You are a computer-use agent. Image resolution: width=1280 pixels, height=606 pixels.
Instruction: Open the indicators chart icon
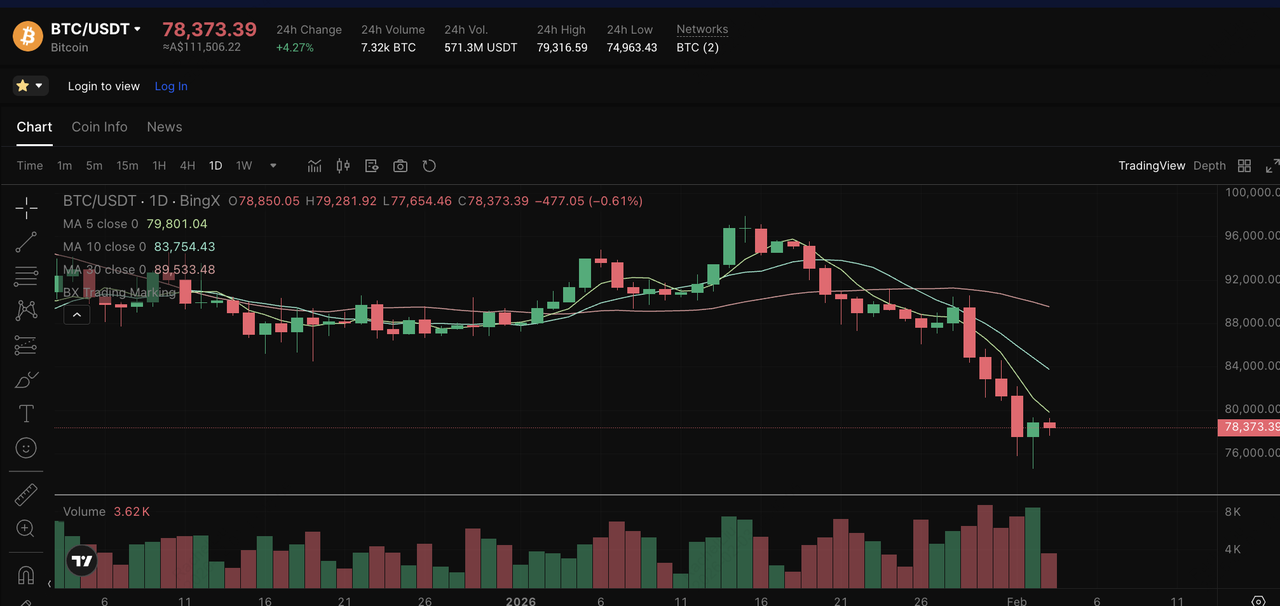tap(314, 166)
